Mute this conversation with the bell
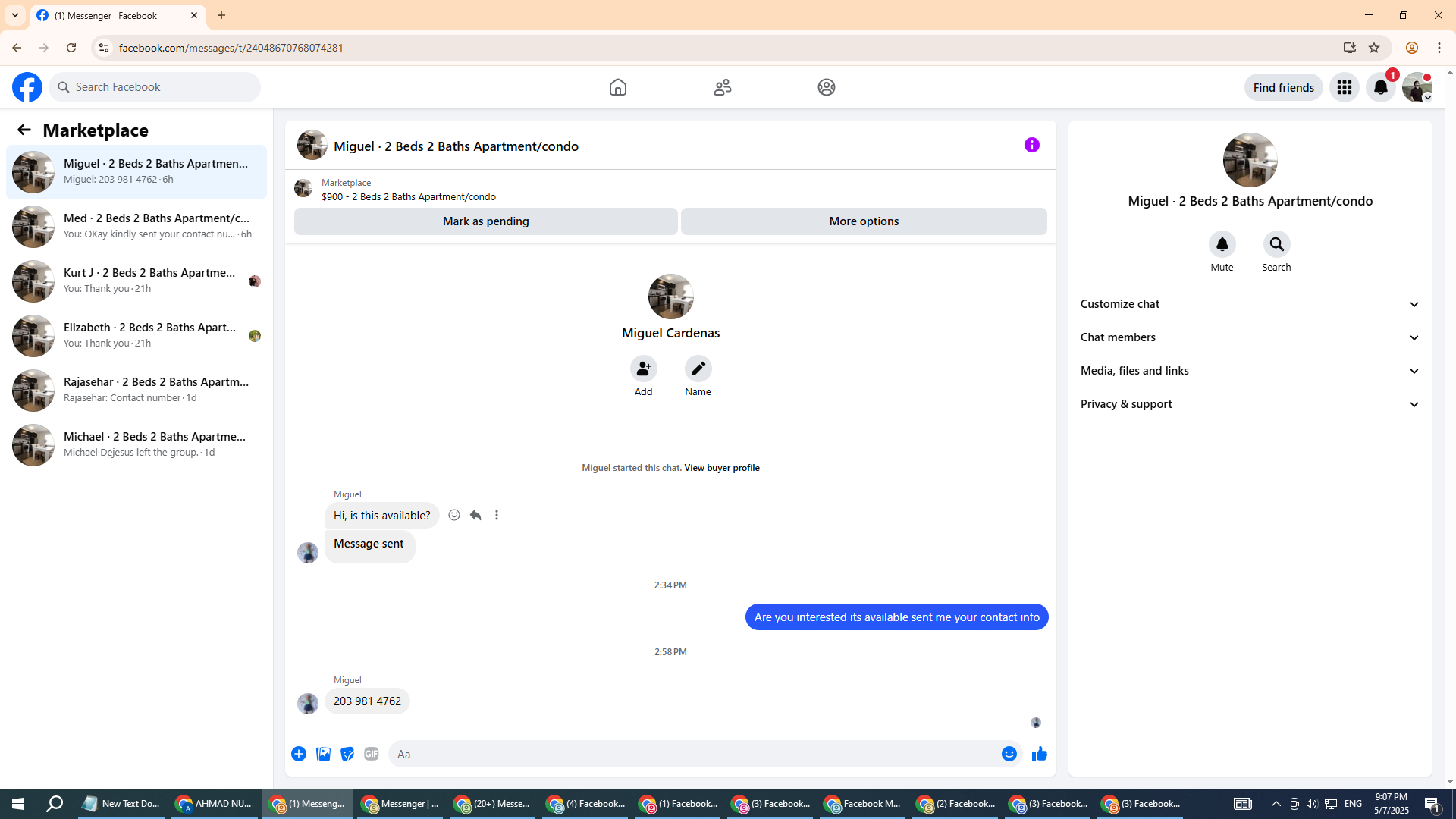 (1222, 245)
